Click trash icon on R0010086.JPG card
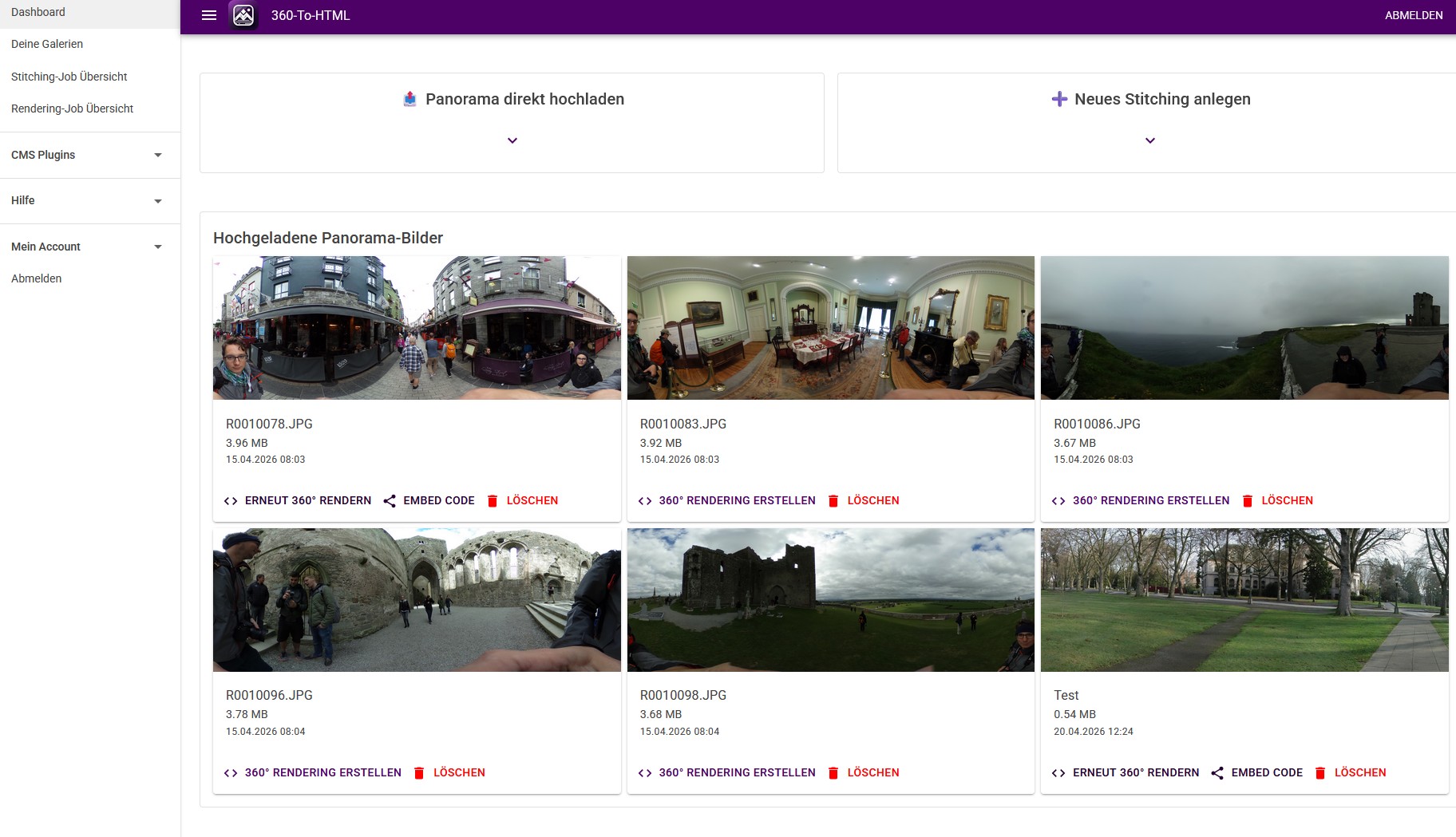This screenshot has width=1456, height=837. point(1248,501)
